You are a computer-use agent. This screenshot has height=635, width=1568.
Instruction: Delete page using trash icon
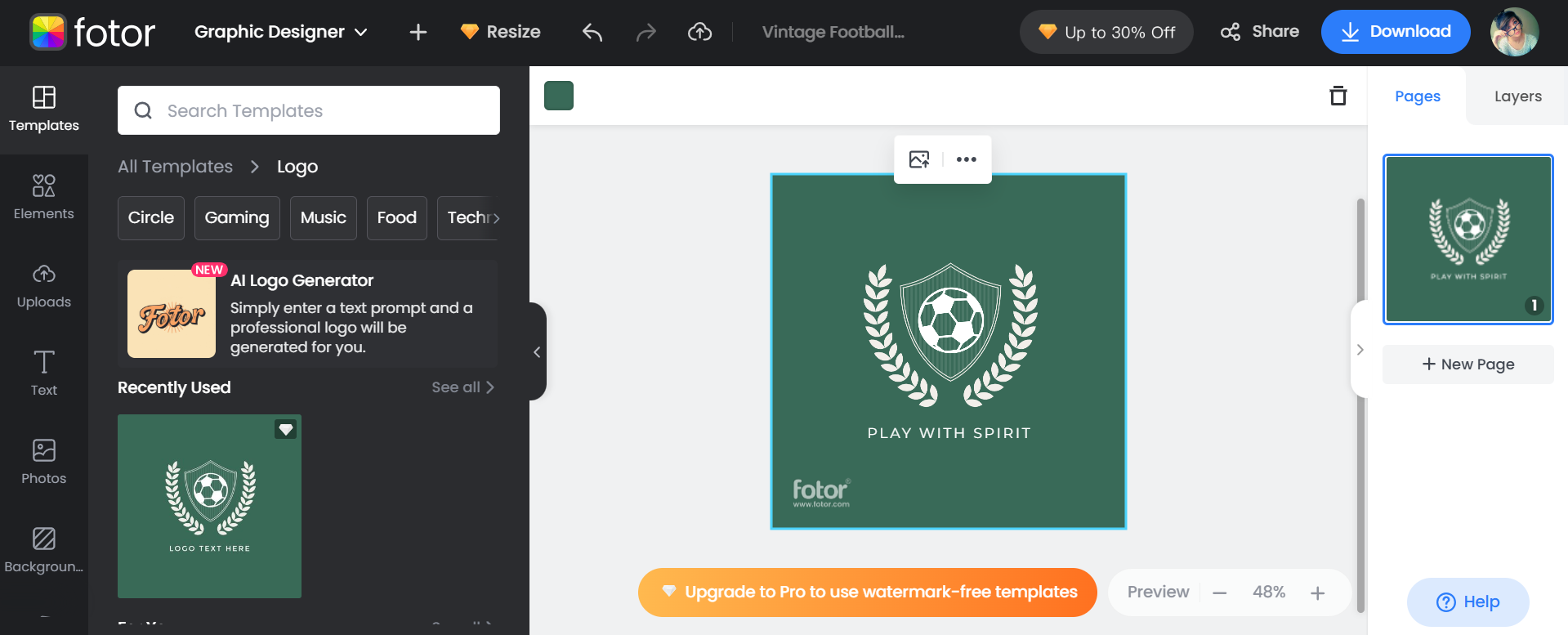pos(1338,96)
